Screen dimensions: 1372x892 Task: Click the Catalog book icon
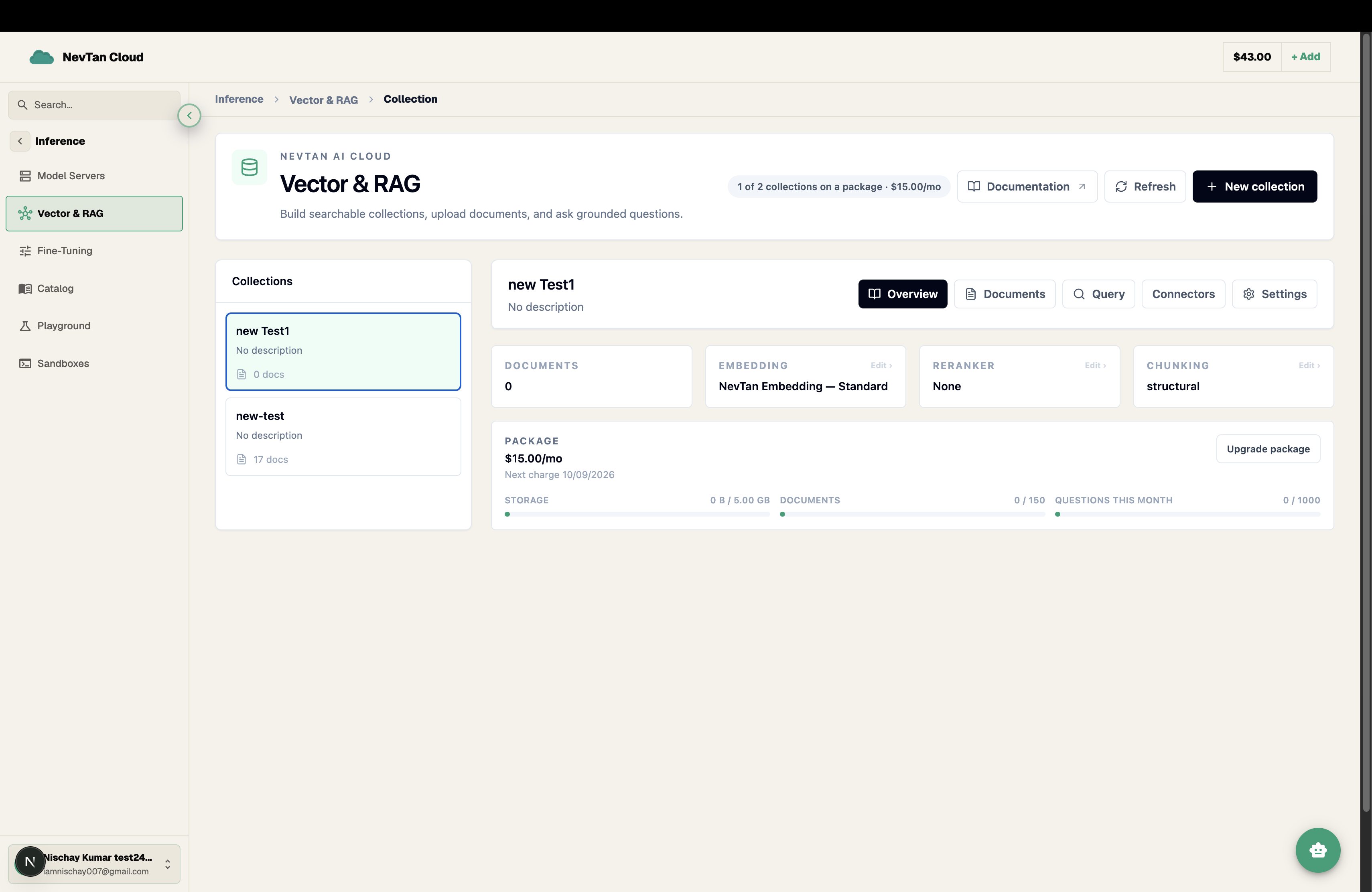coord(25,288)
